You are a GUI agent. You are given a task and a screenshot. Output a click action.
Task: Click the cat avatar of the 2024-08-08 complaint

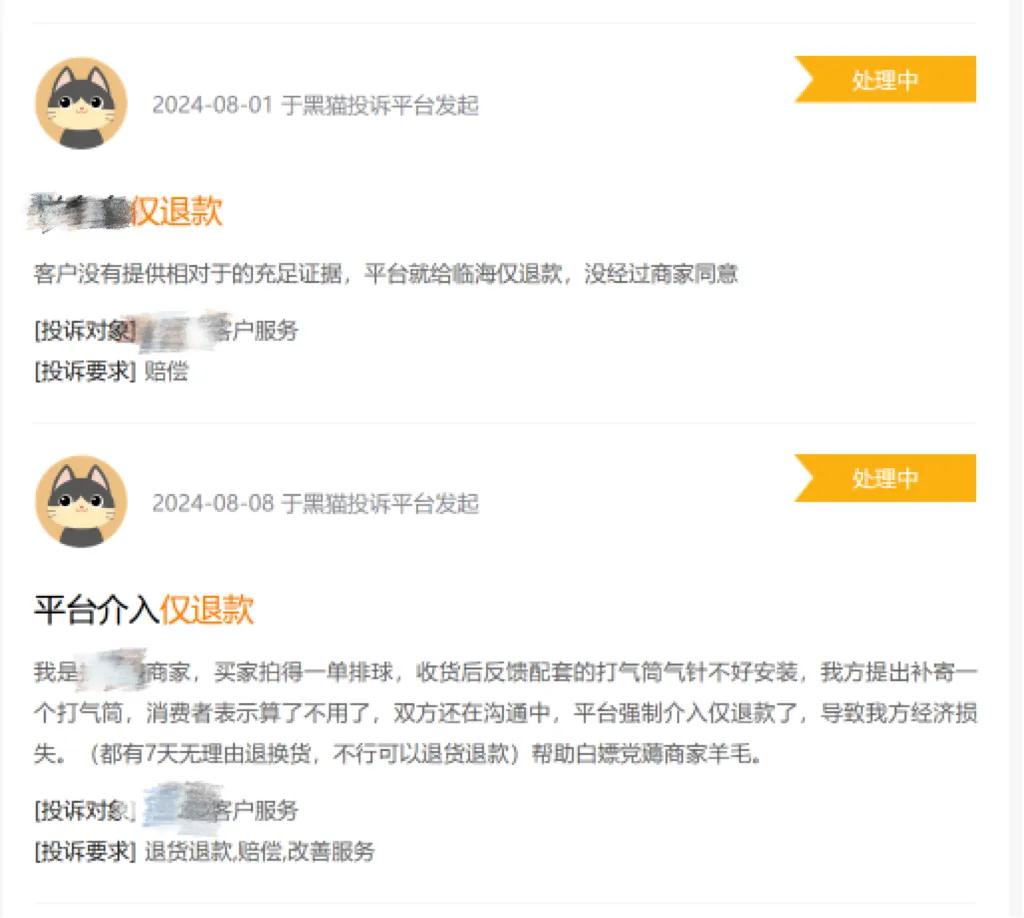tap(81, 501)
